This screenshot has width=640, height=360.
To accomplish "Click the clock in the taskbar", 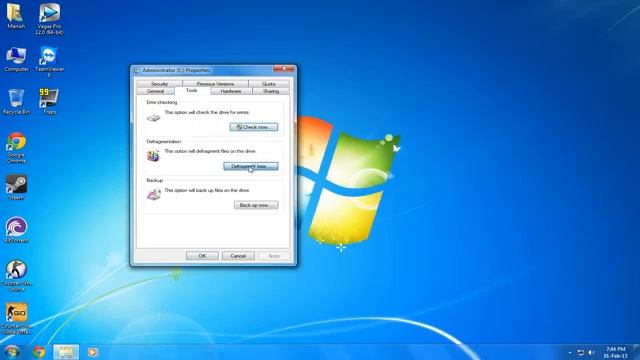I will [x=616, y=352].
